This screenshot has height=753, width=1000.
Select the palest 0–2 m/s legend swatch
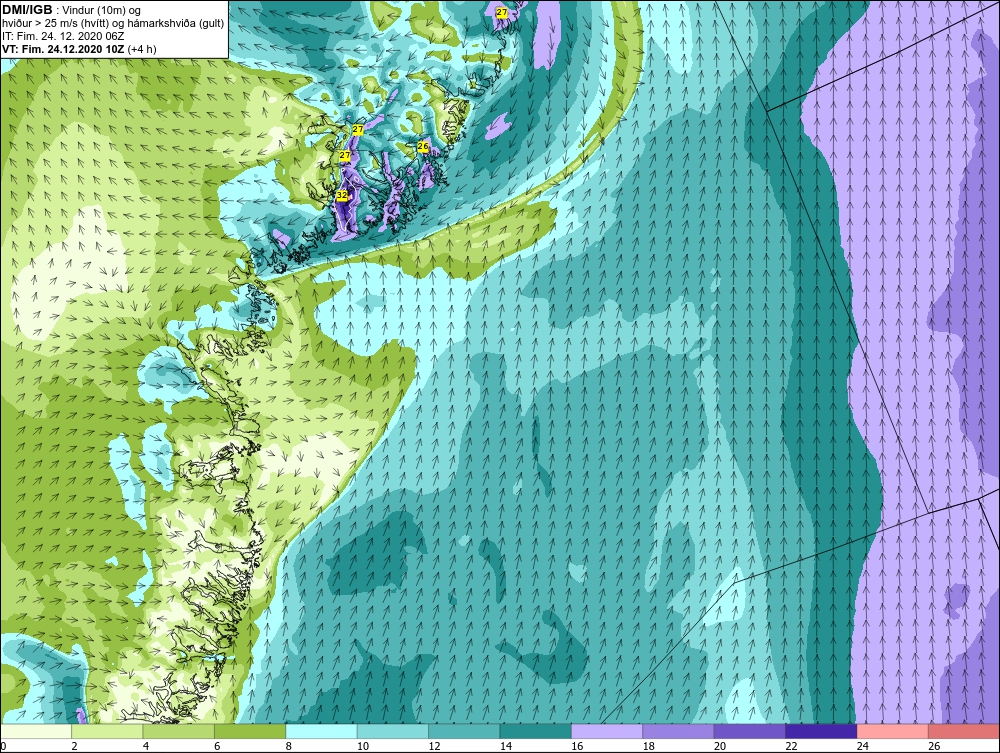(x=36, y=731)
